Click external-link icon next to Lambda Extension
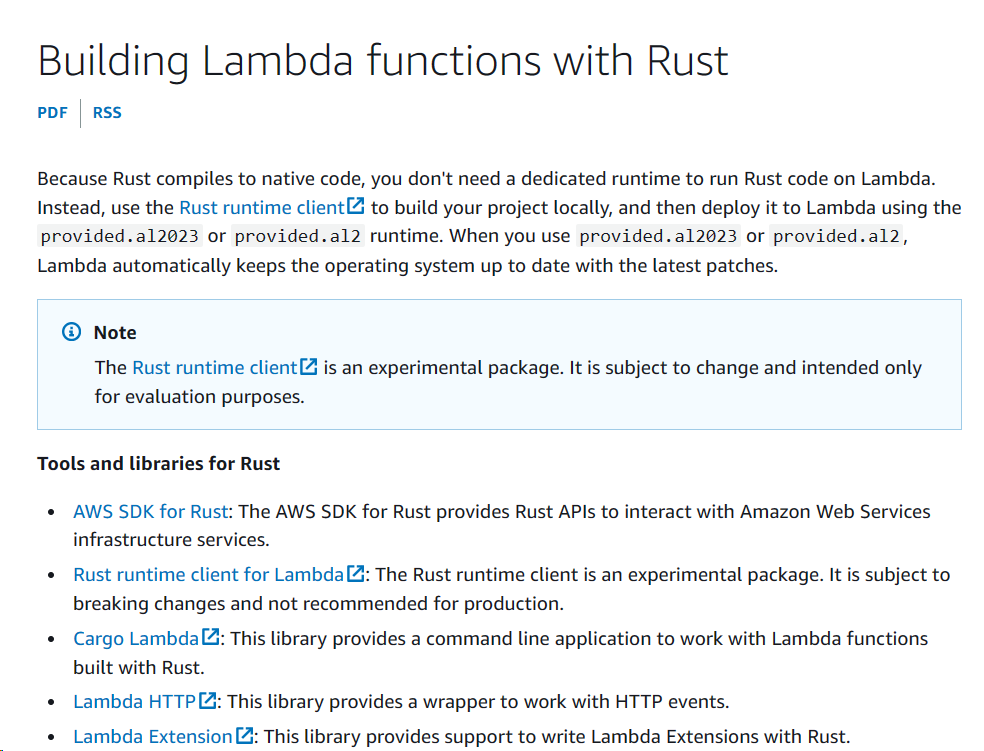Viewport: 984px width, 751px height. (245, 735)
